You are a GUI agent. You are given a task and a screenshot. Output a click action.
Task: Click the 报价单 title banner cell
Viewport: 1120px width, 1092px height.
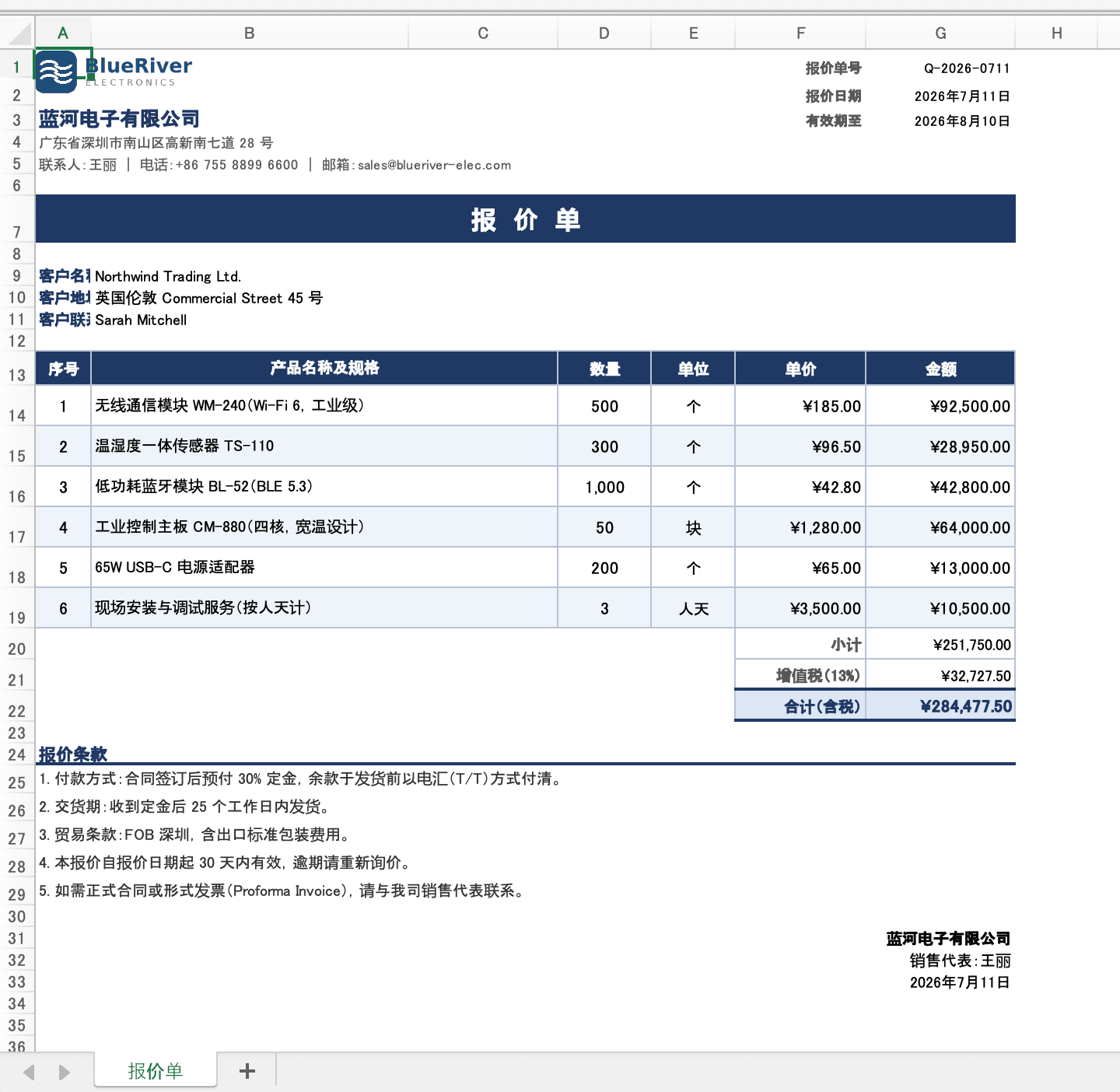click(x=526, y=219)
